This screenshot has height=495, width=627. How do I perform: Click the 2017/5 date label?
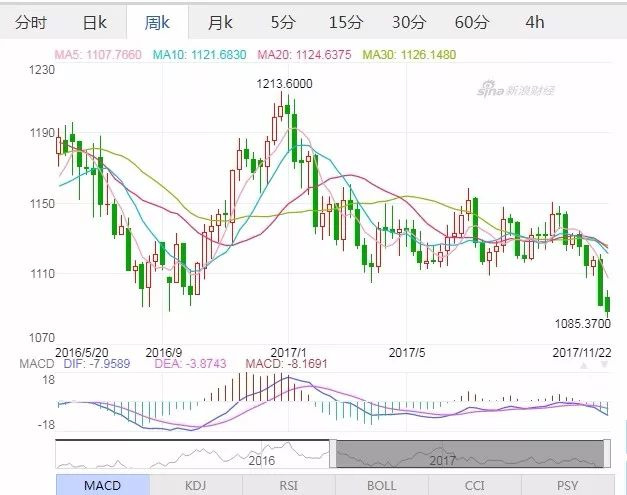coord(407,352)
